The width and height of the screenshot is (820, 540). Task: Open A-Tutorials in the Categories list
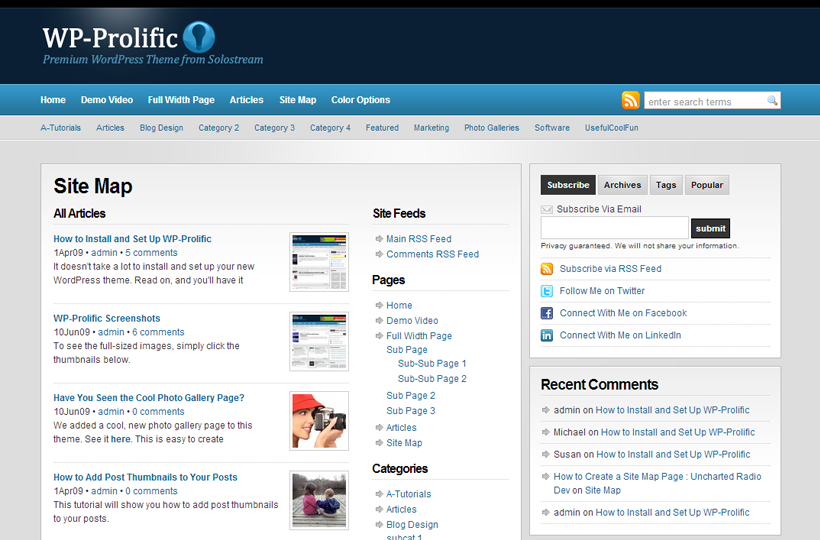(408, 494)
